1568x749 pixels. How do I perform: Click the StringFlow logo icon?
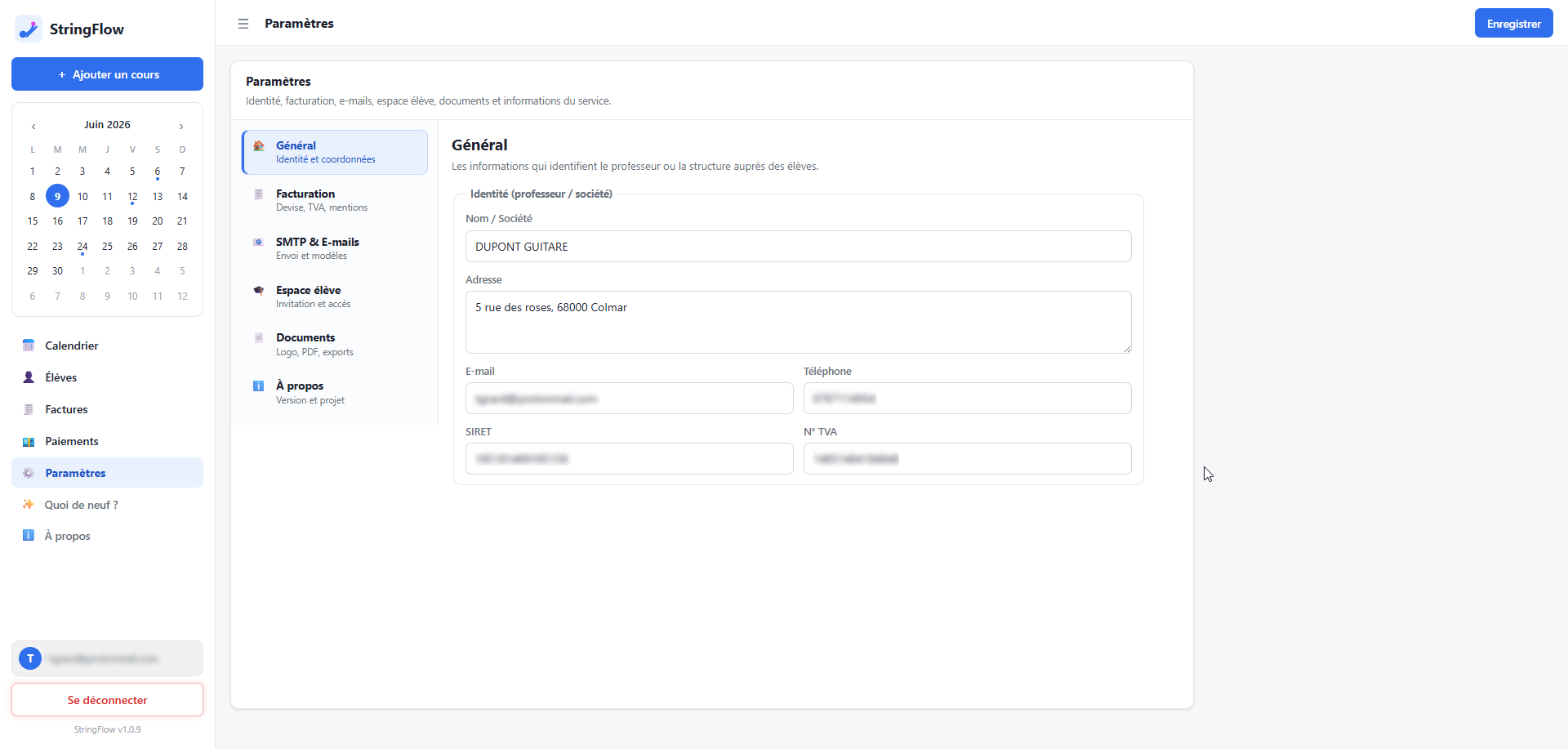pos(29,29)
